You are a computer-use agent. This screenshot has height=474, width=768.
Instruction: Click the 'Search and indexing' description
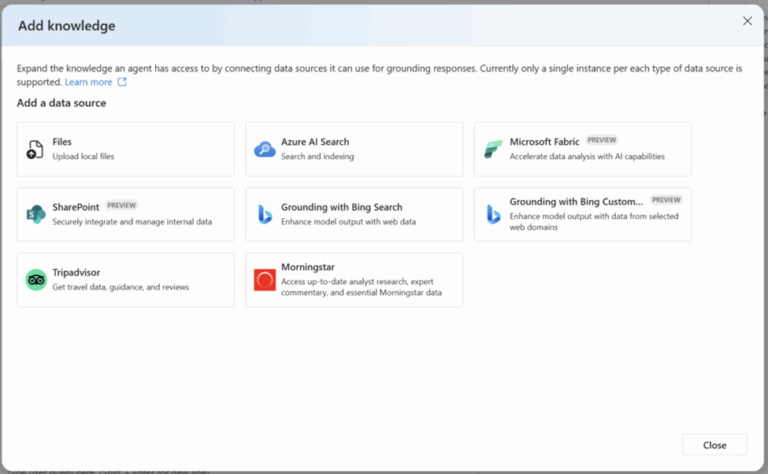coord(317,156)
